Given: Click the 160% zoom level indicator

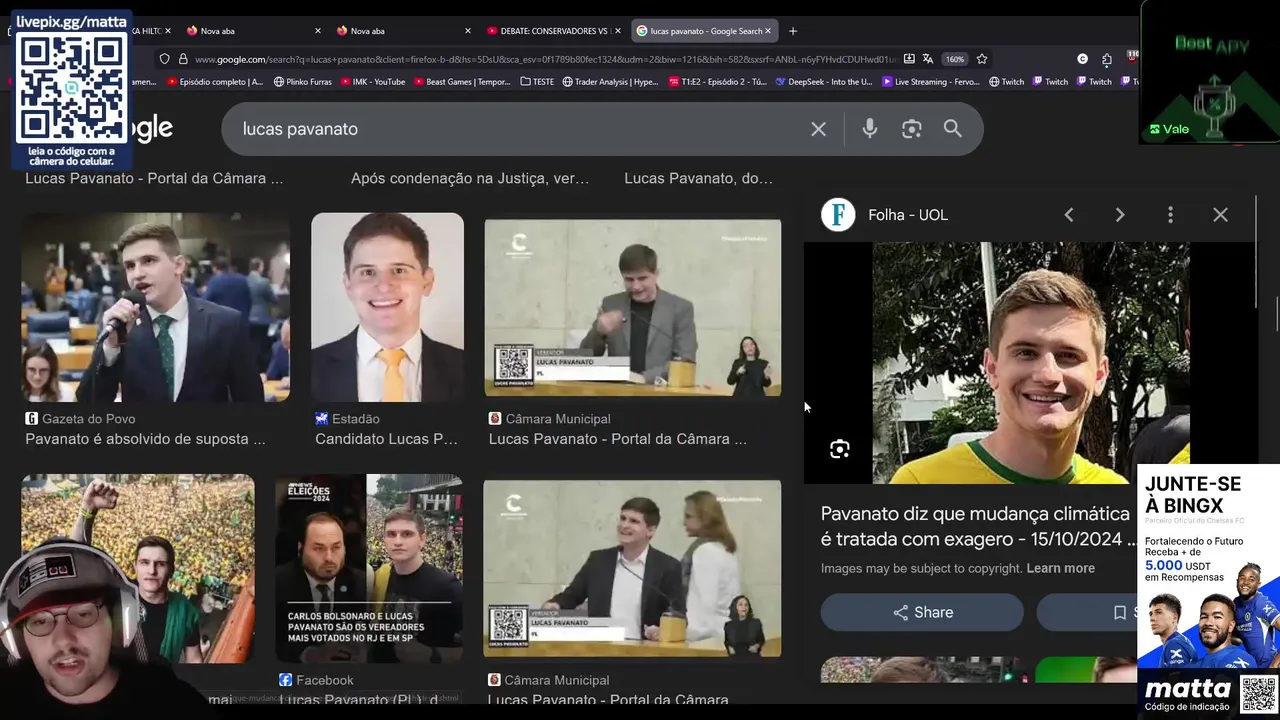Looking at the screenshot, I should click(955, 59).
